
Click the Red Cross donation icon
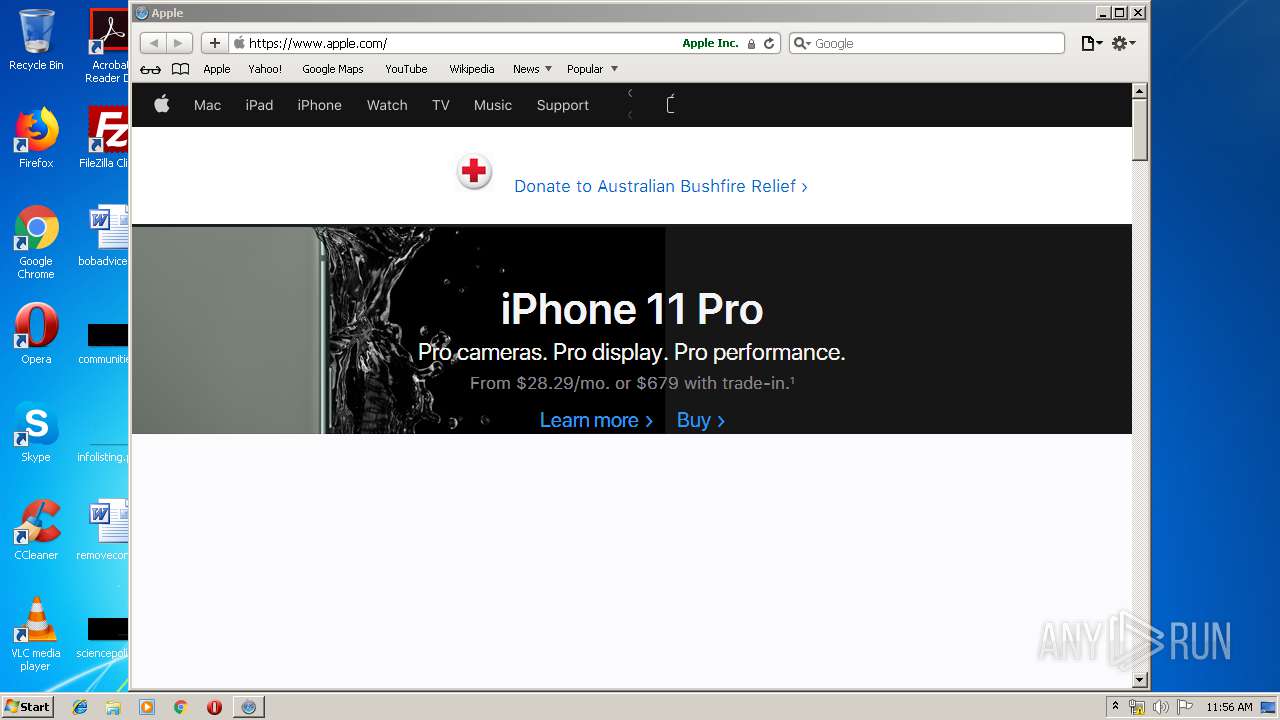tap(474, 172)
